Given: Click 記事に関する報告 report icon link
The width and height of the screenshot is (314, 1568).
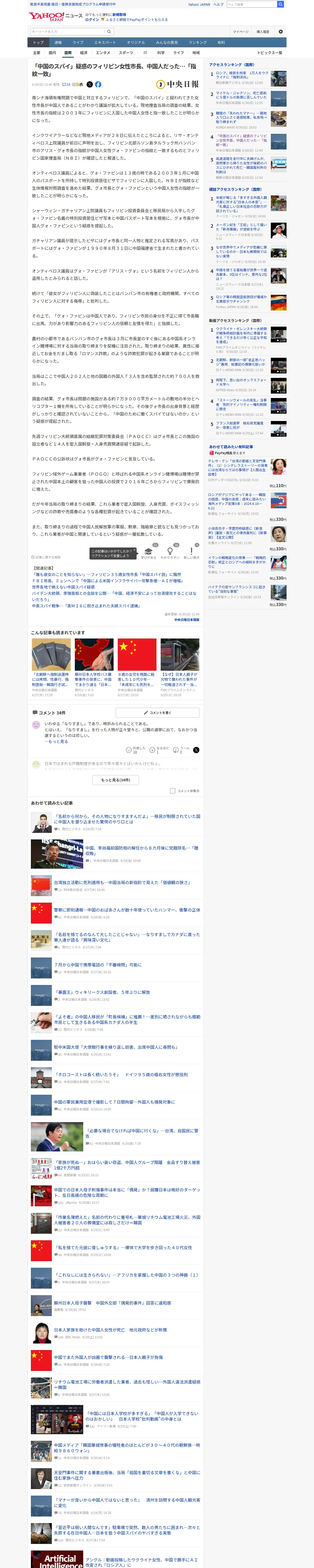Looking at the screenshot, I should [46, 557].
